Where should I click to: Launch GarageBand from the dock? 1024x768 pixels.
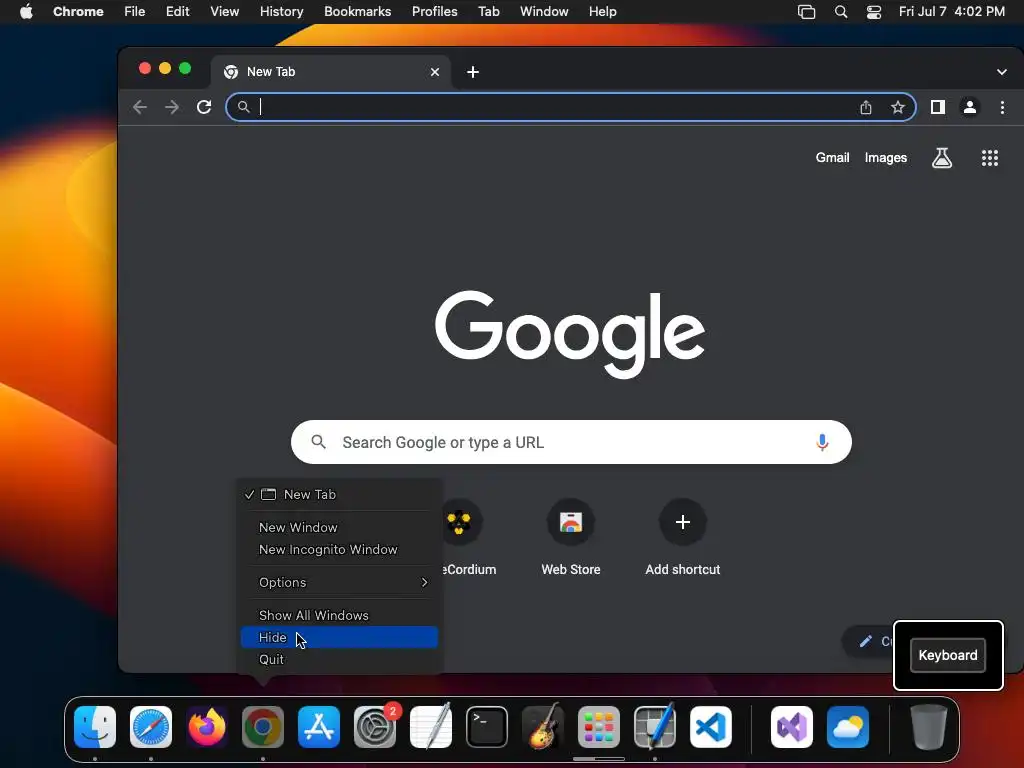[x=543, y=726]
